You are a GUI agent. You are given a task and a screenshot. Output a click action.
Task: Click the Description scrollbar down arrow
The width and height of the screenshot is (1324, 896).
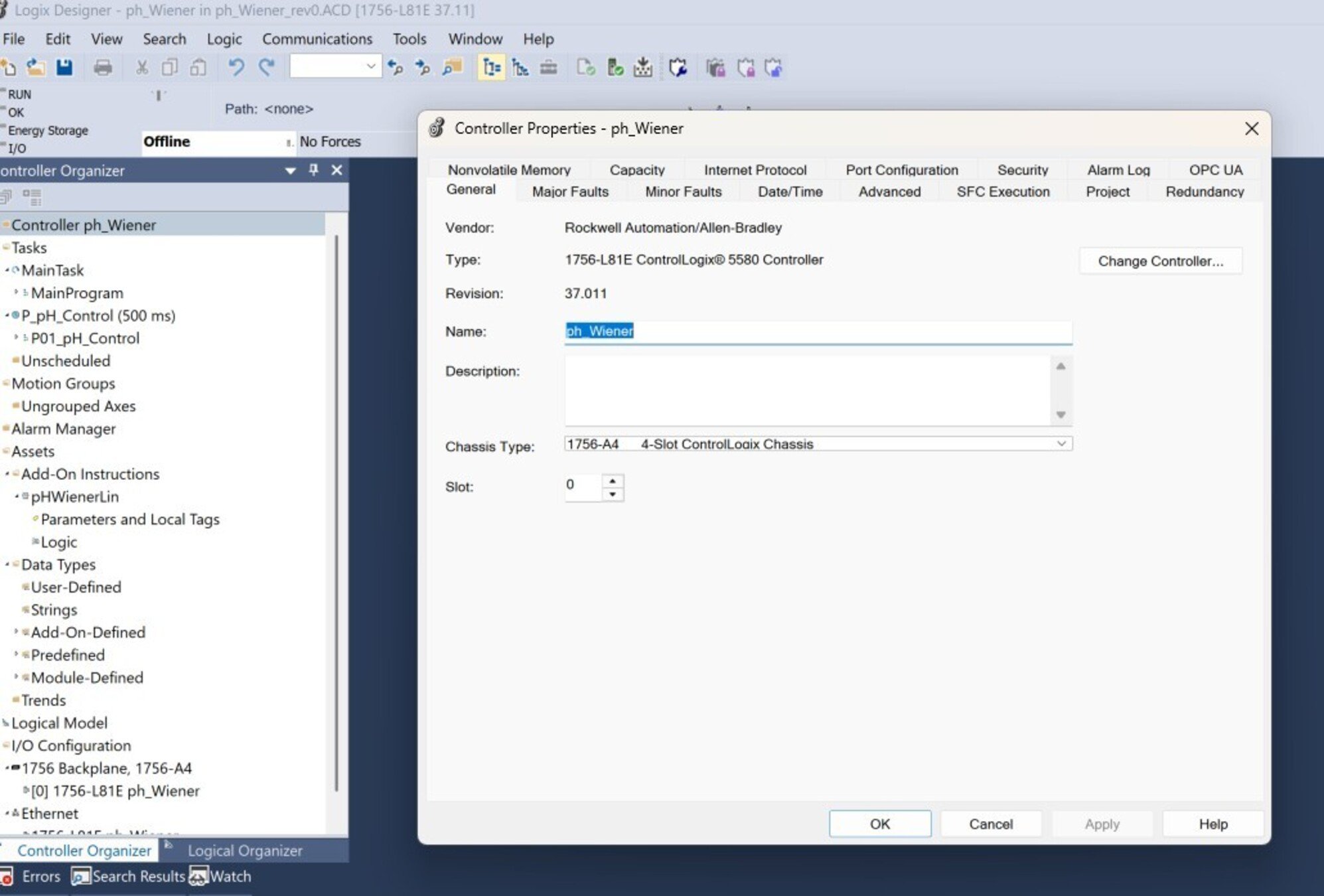point(1061,415)
